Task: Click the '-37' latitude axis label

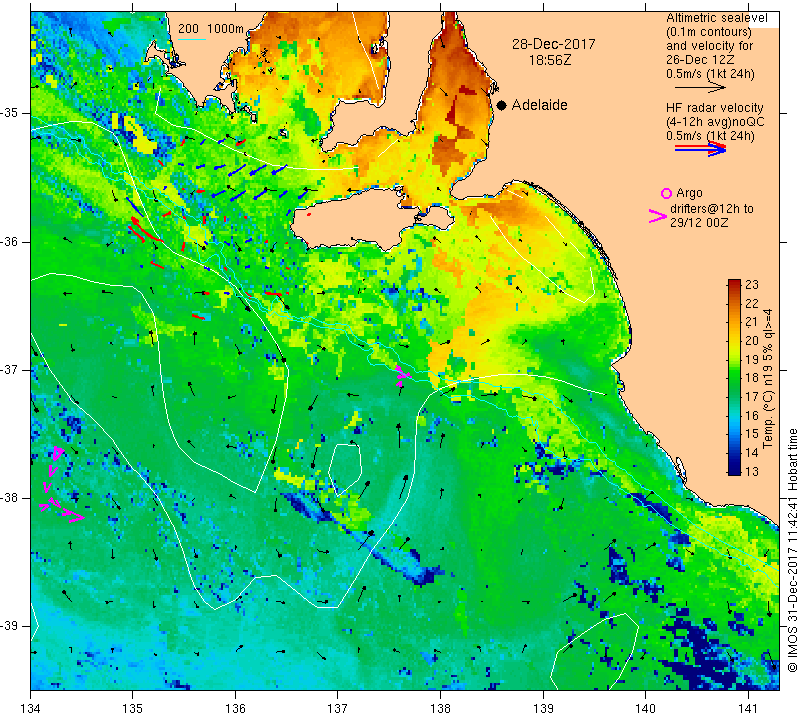Action: click(11, 369)
